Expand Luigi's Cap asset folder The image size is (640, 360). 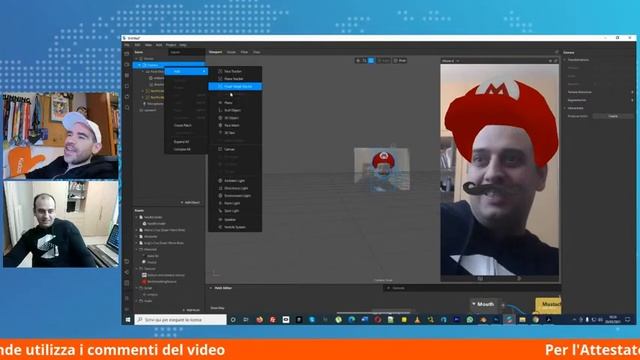(x=137, y=243)
